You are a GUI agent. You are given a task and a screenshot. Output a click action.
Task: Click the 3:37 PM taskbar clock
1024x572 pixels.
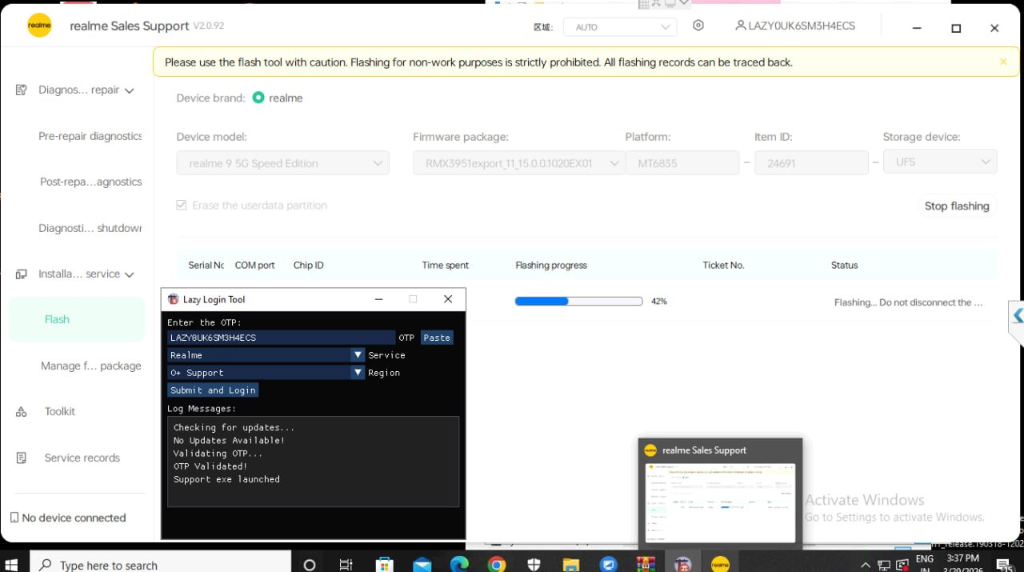coord(963,558)
